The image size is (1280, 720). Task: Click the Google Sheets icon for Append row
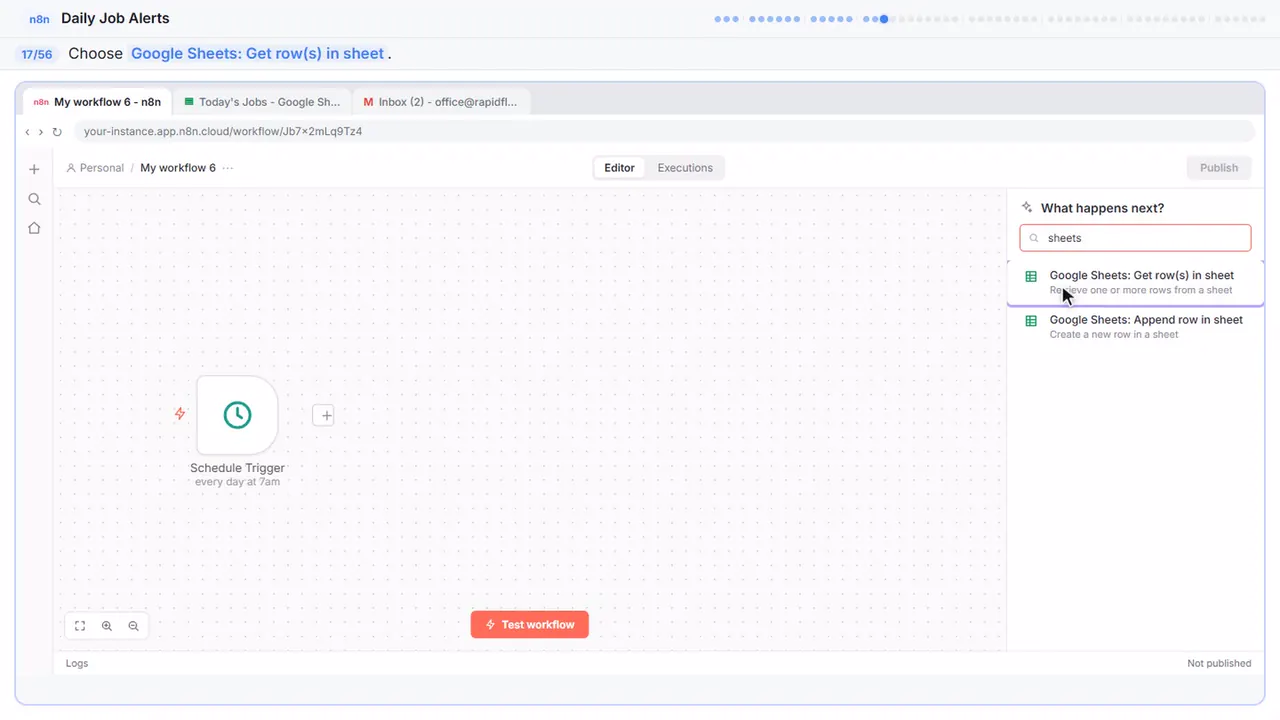pyautogui.click(x=1032, y=320)
